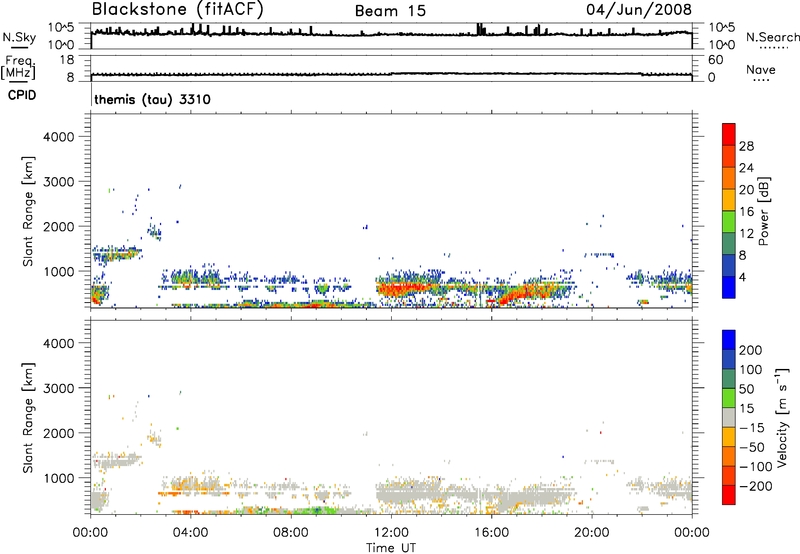Click the '20:00' time axis label
Screen dimensions: 800x554
click(591, 533)
